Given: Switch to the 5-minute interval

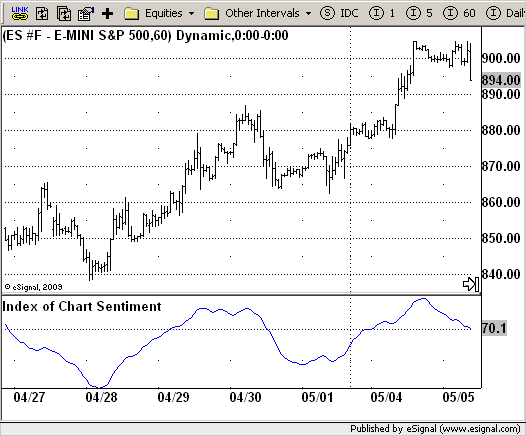Looking at the screenshot, I should coord(419,13).
